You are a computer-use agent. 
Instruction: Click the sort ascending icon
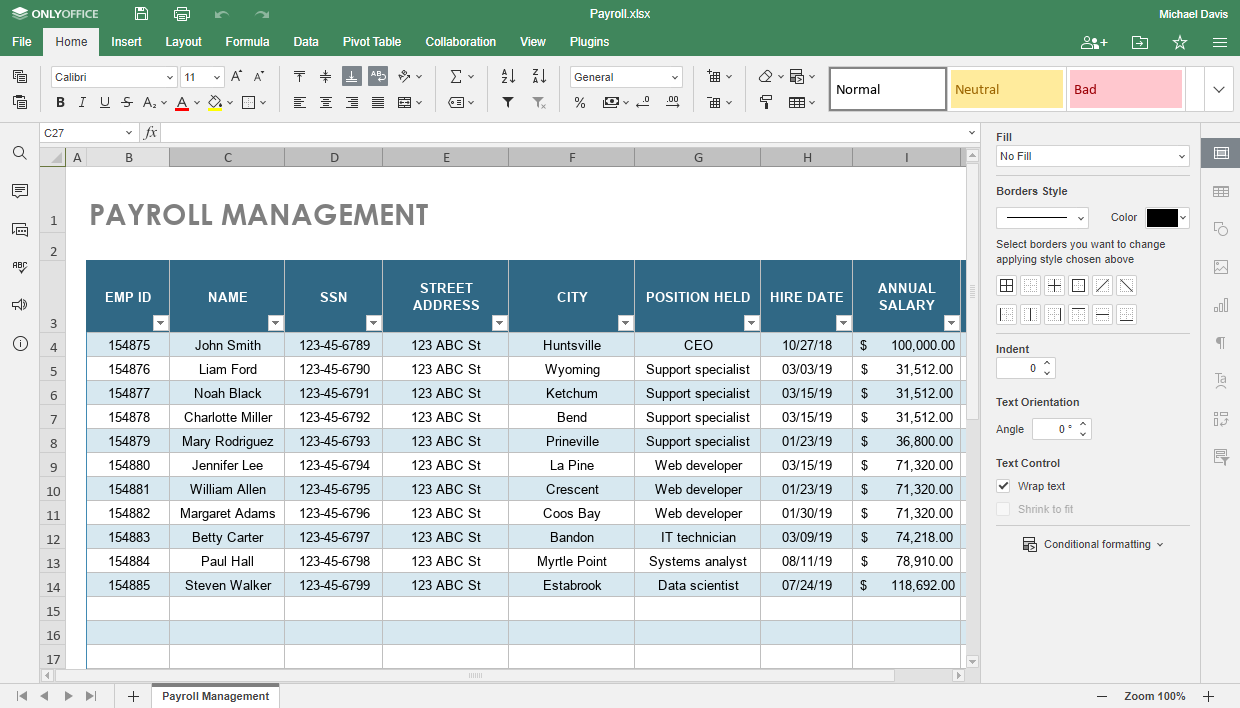(x=508, y=76)
